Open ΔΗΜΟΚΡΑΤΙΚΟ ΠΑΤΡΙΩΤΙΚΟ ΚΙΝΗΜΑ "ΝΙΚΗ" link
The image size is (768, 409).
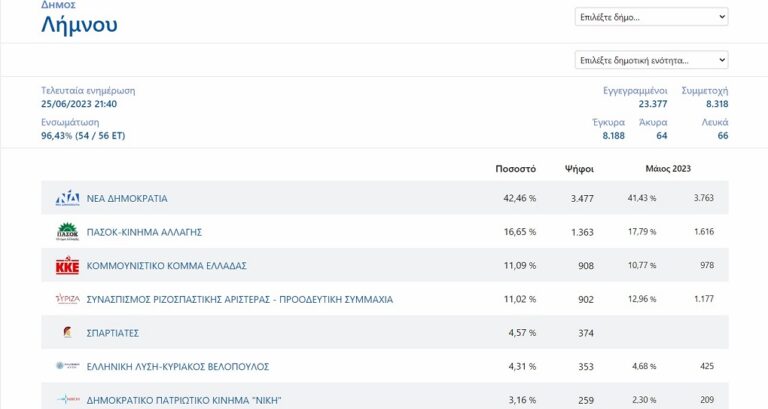pos(184,400)
